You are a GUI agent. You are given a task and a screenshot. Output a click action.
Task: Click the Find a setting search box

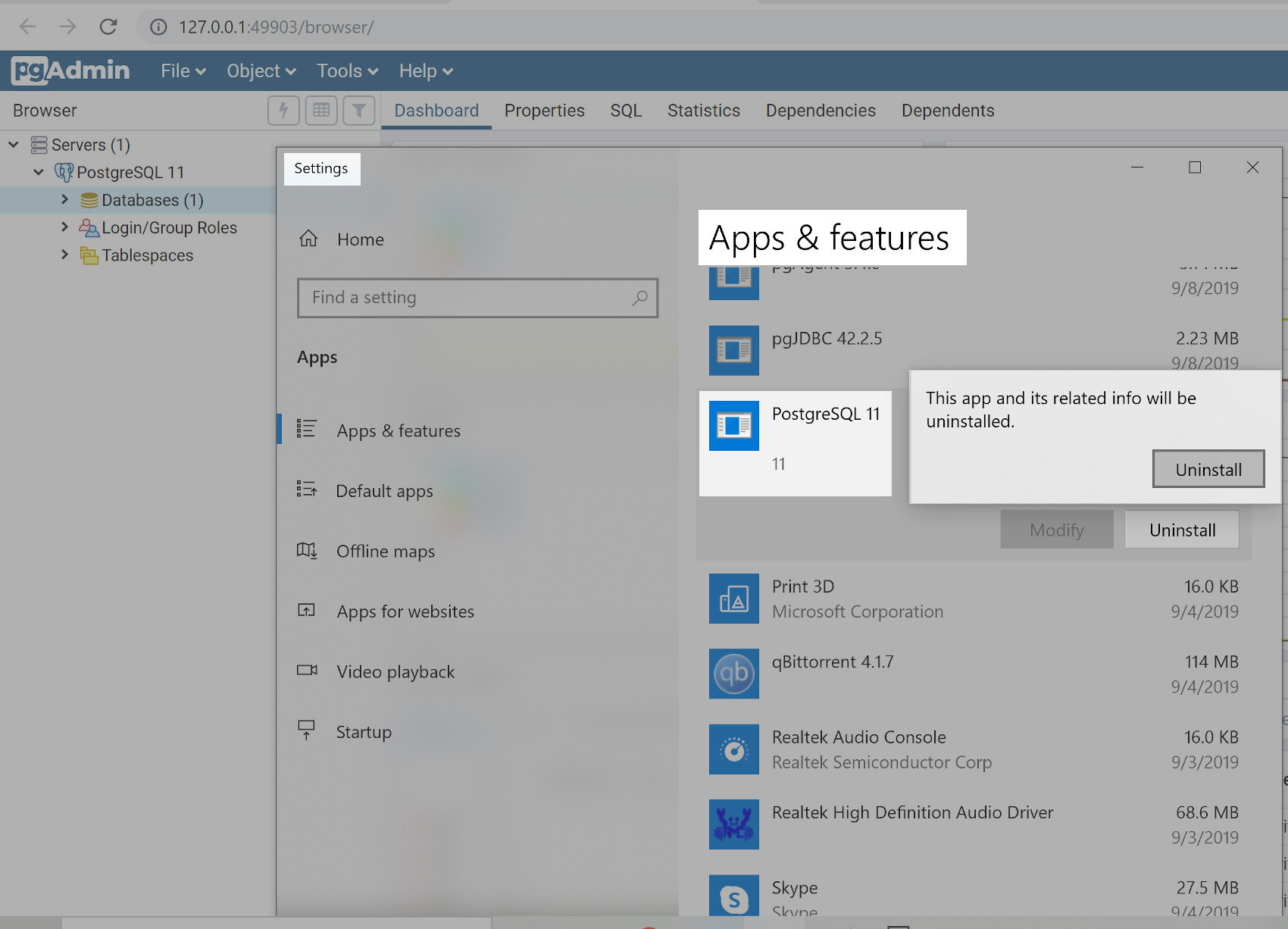477,298
